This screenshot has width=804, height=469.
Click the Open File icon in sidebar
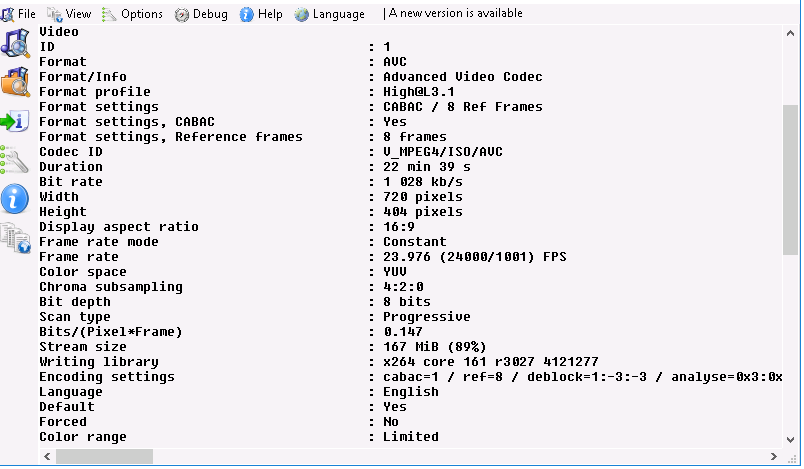click(x=15, y=43)
